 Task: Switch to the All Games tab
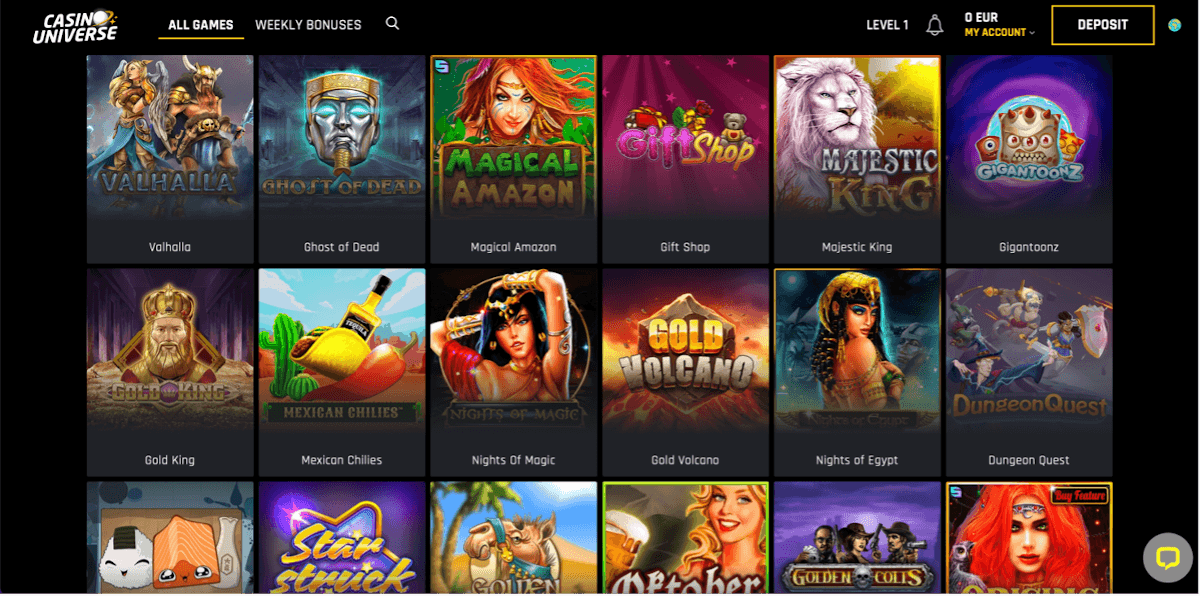201,25
